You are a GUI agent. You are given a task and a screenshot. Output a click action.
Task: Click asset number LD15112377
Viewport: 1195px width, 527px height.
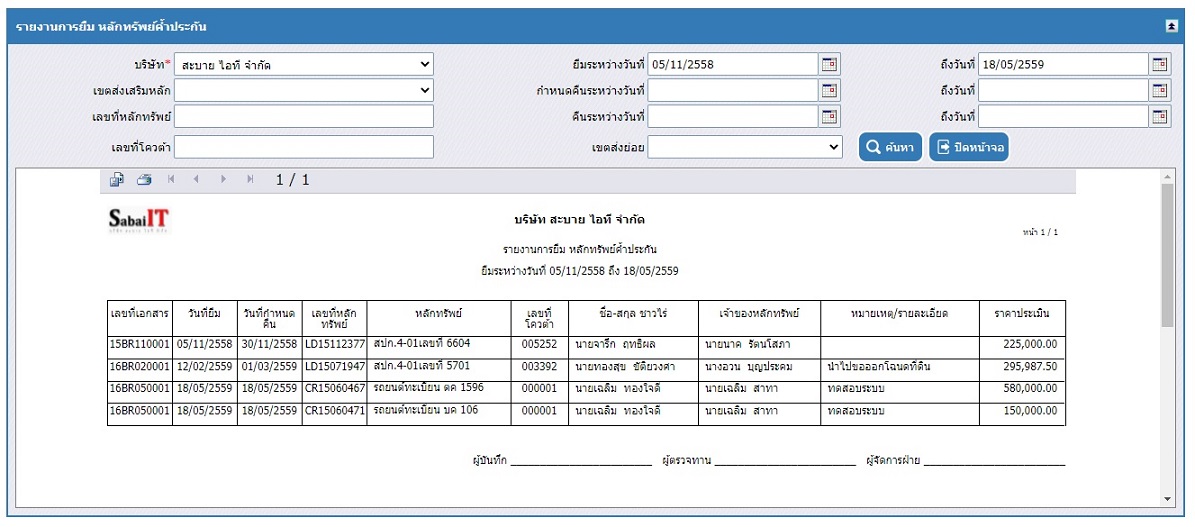tap(335, 344)
